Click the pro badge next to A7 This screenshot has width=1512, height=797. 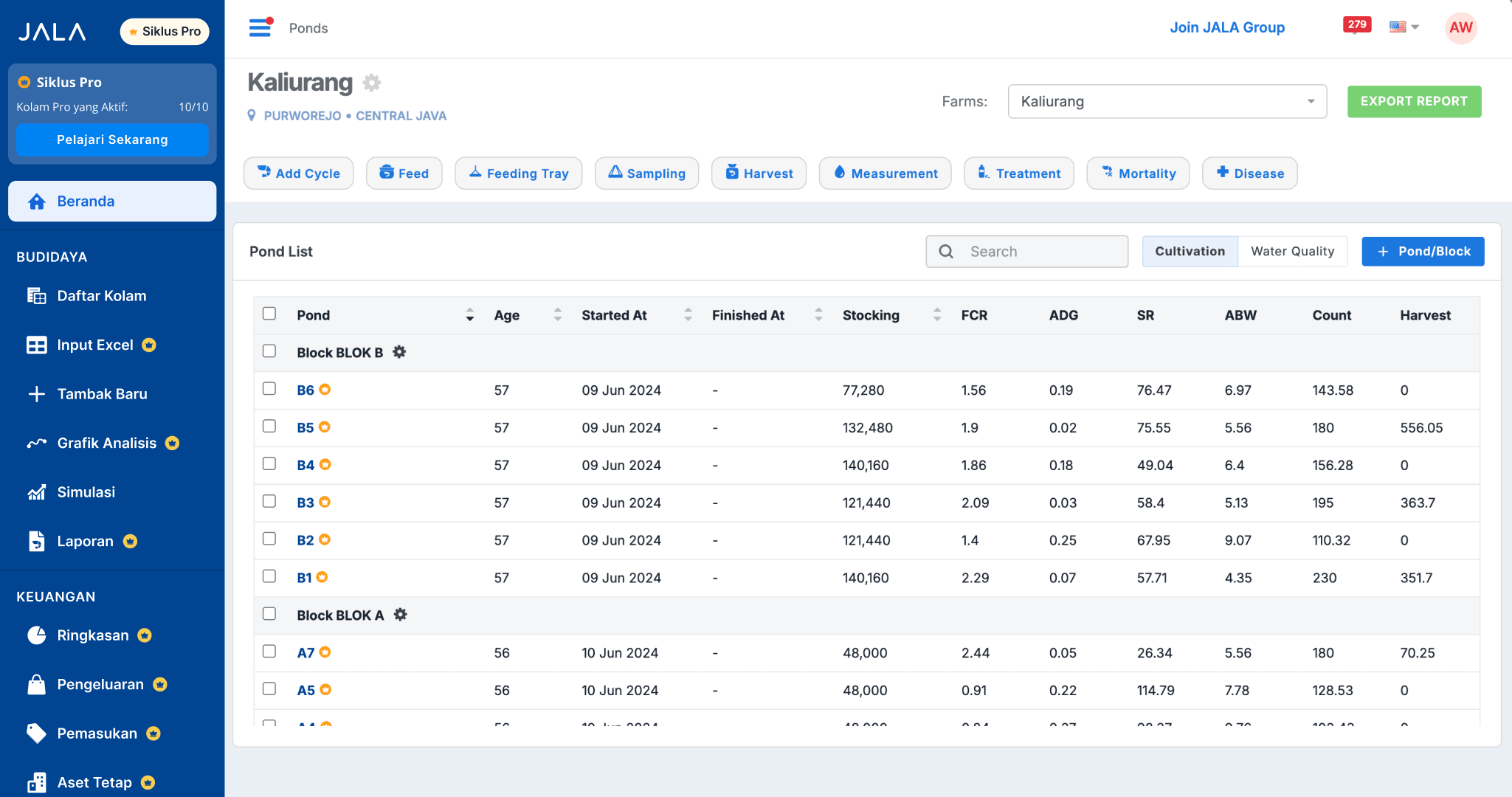tap(325, 652)
